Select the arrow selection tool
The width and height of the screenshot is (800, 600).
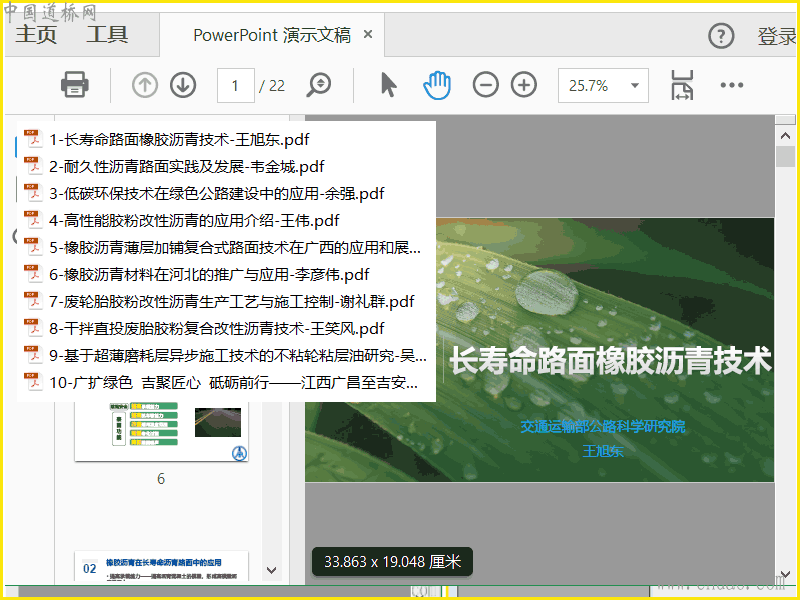(389, 85)
